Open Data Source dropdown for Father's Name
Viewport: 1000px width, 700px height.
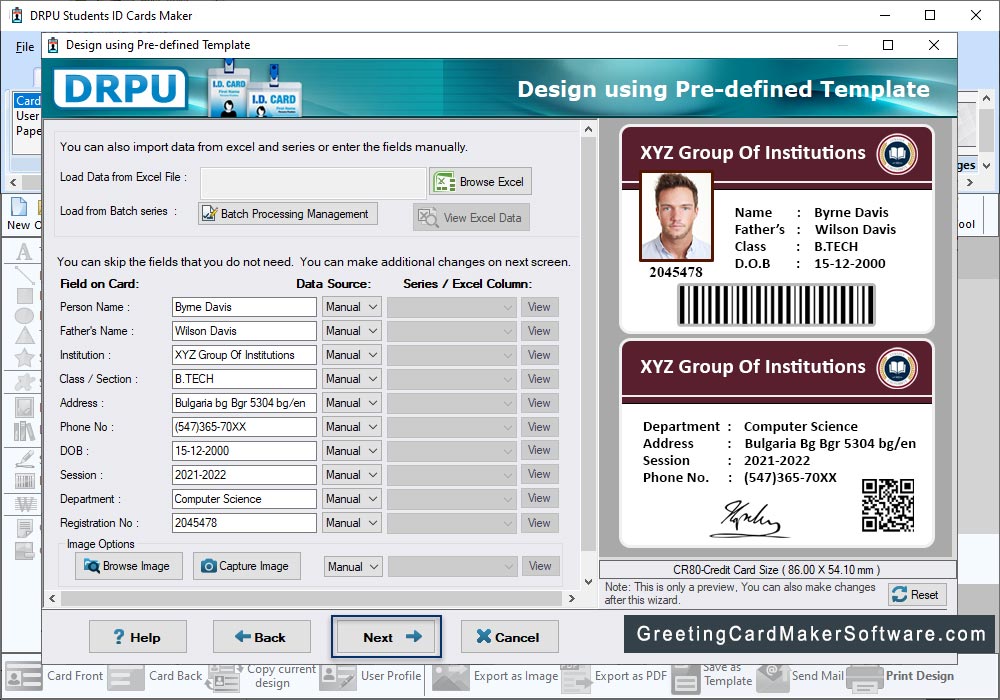coord(351,331)
